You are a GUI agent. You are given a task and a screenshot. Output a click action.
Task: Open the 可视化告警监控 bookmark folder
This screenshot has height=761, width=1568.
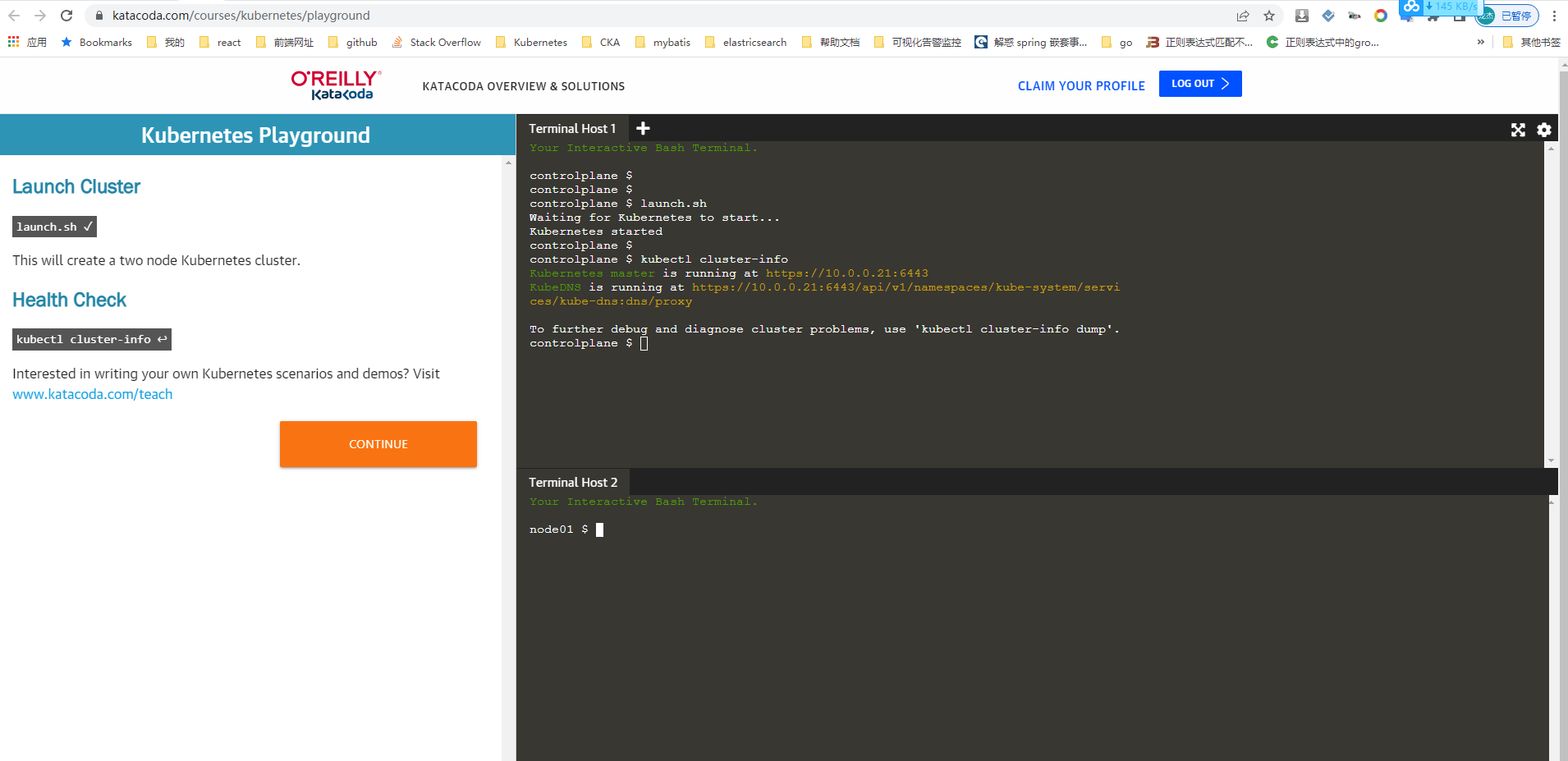point(918,42)
